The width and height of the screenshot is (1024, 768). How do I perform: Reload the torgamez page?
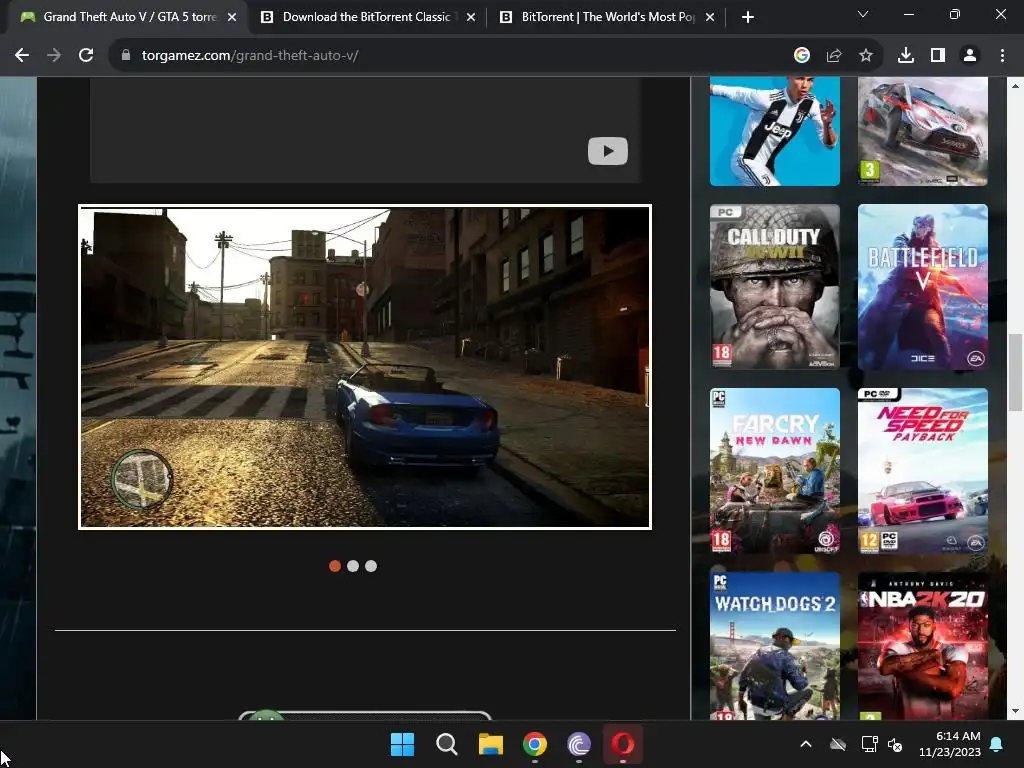pyautogui.click(x=86, y=56)
